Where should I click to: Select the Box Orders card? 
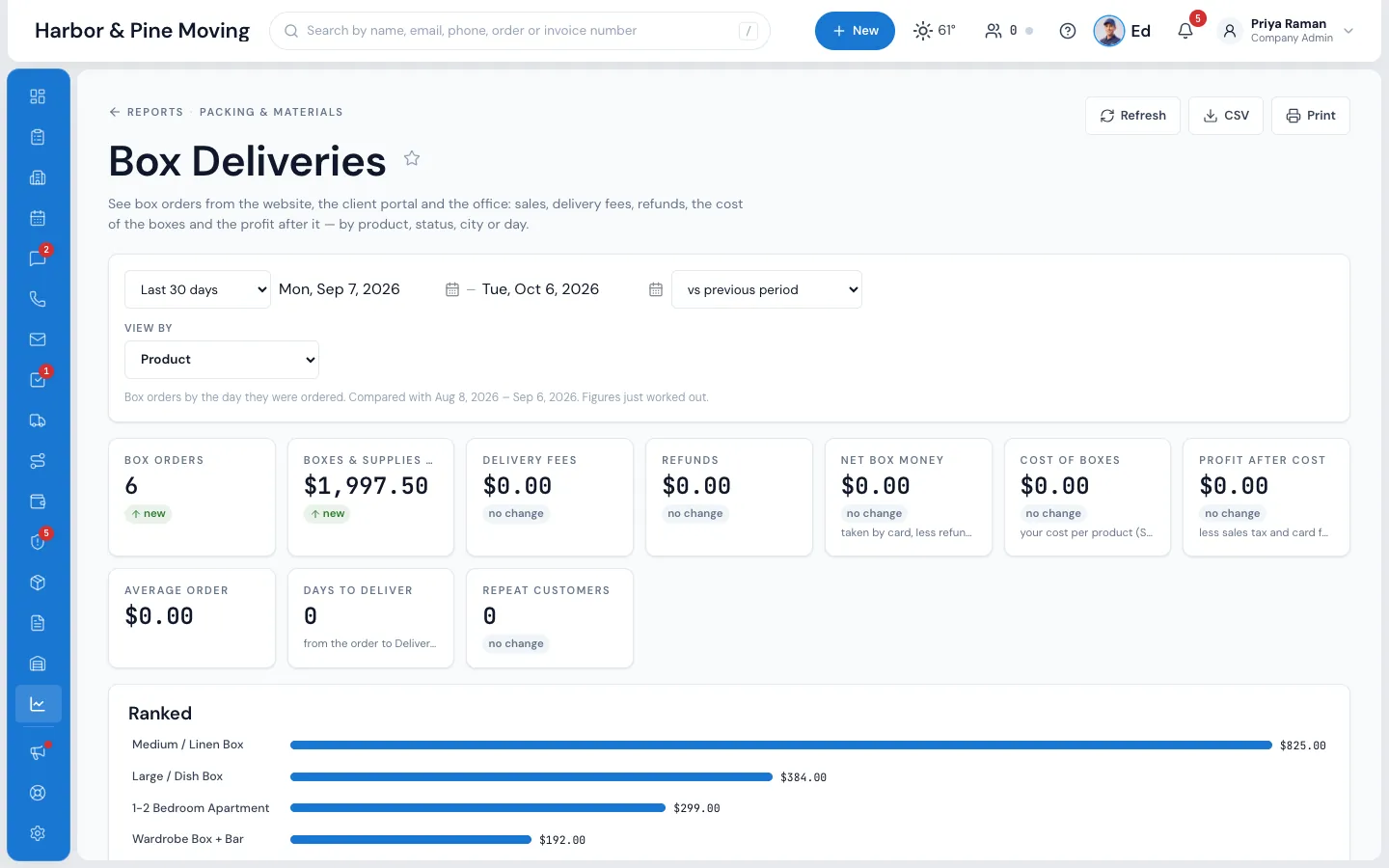[x=192, y=498]
